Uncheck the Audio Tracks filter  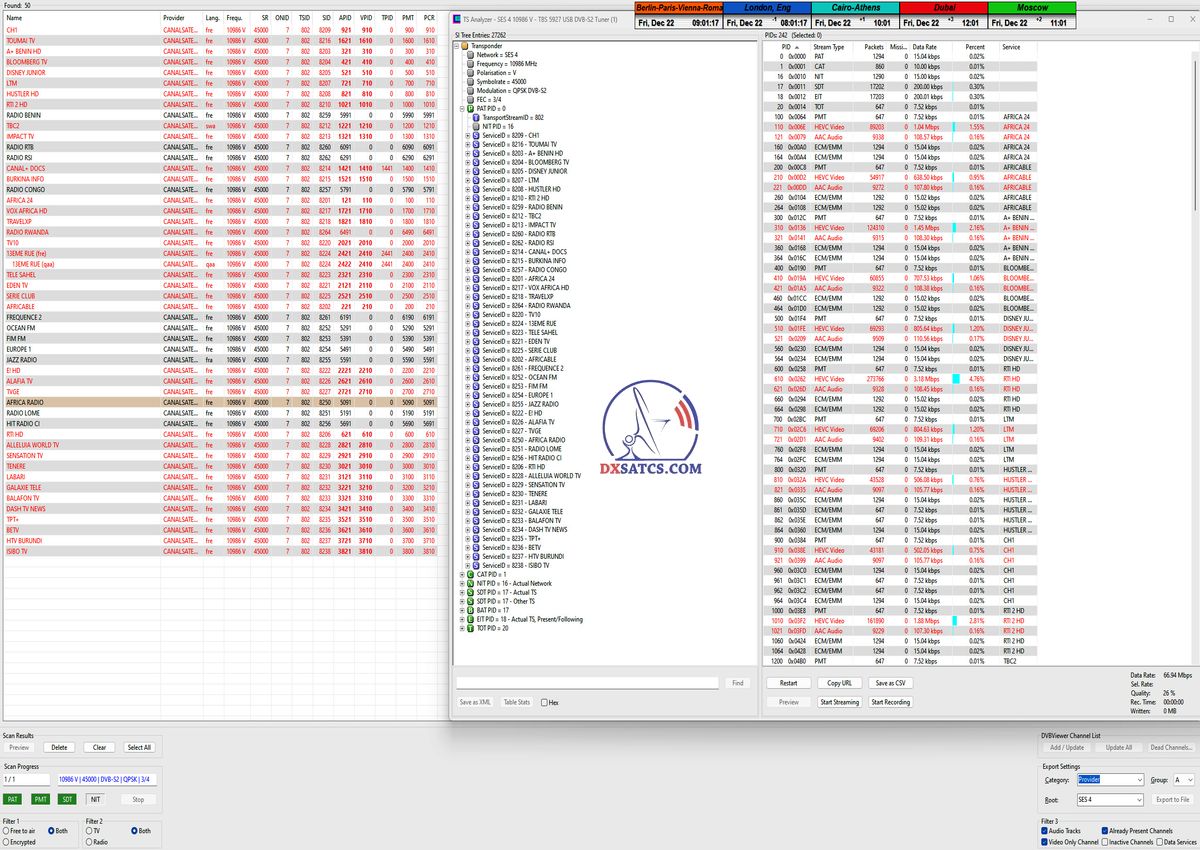1046,830
